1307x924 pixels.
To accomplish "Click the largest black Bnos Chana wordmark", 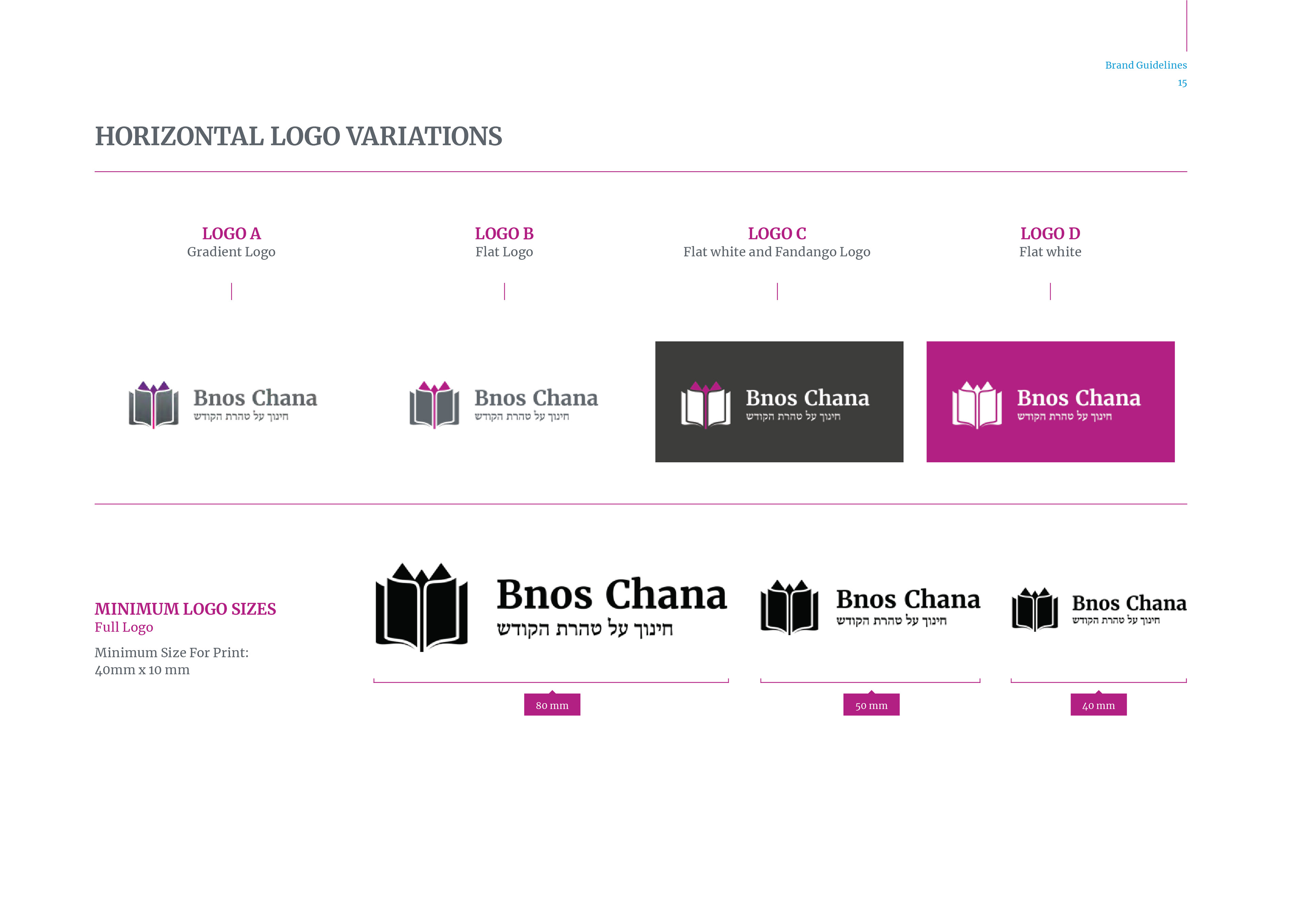I will point(611,595).
